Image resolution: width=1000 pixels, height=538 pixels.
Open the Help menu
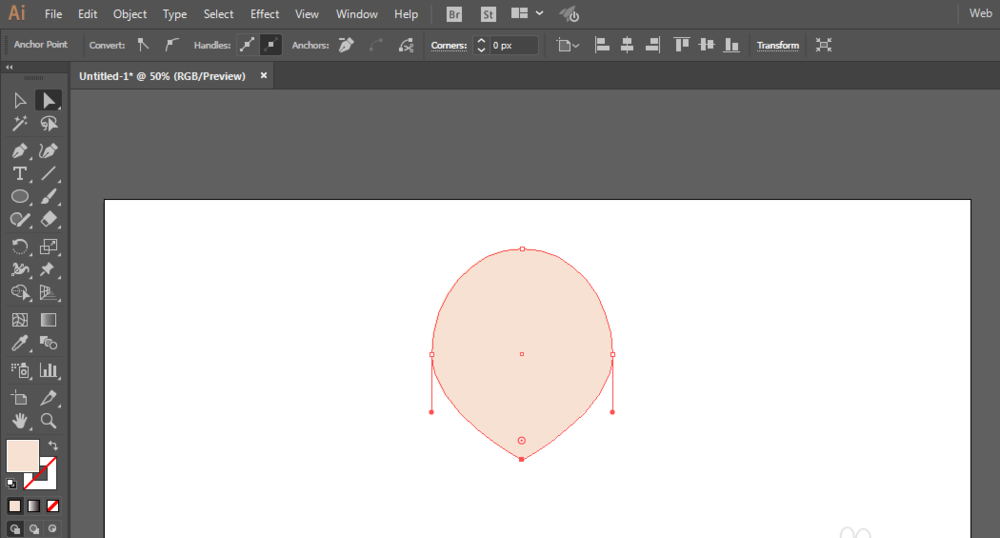406,14
